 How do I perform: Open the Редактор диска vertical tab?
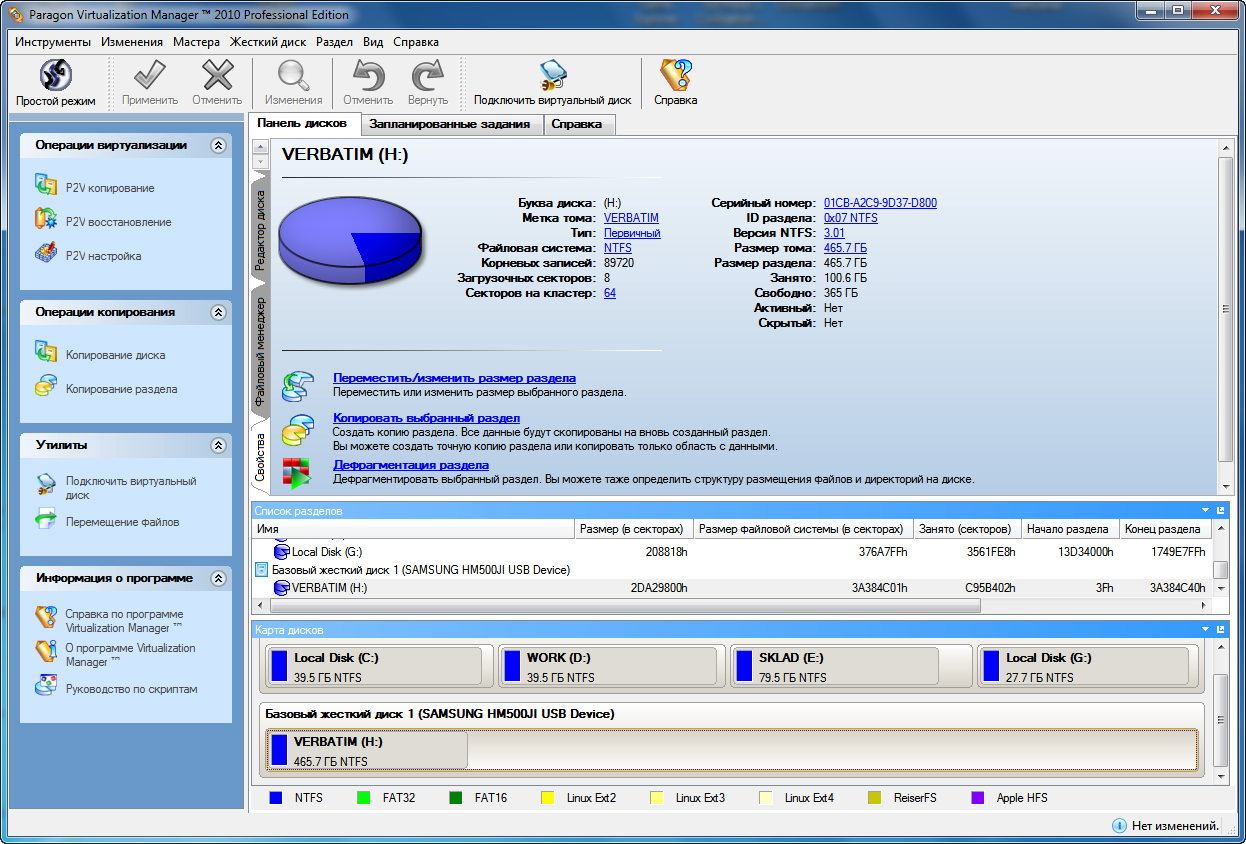[x=260, y=231]
